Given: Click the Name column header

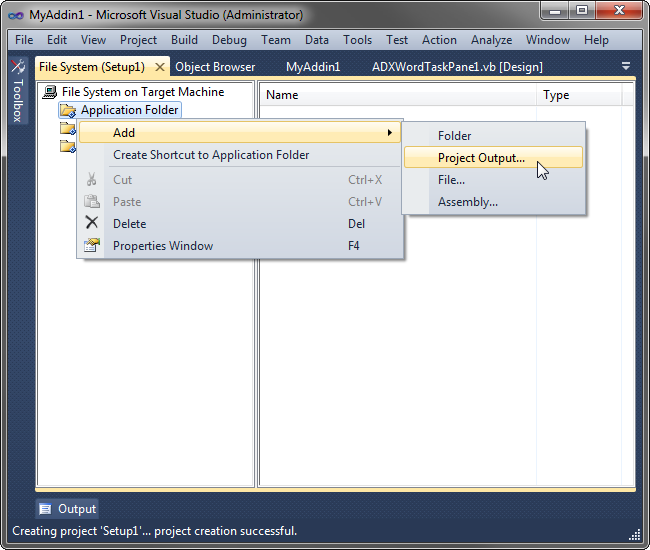Looking at the screenshot, I should click(398, 95).
